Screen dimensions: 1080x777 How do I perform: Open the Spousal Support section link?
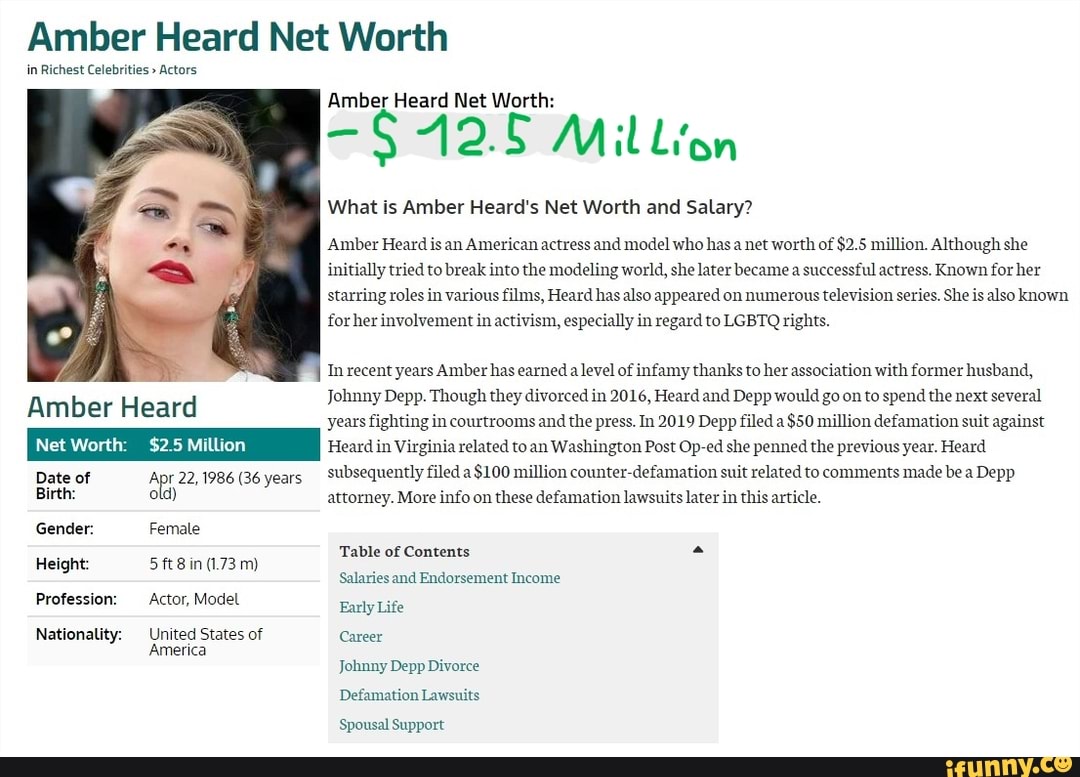pyautogui.click(x=391, y=724)
